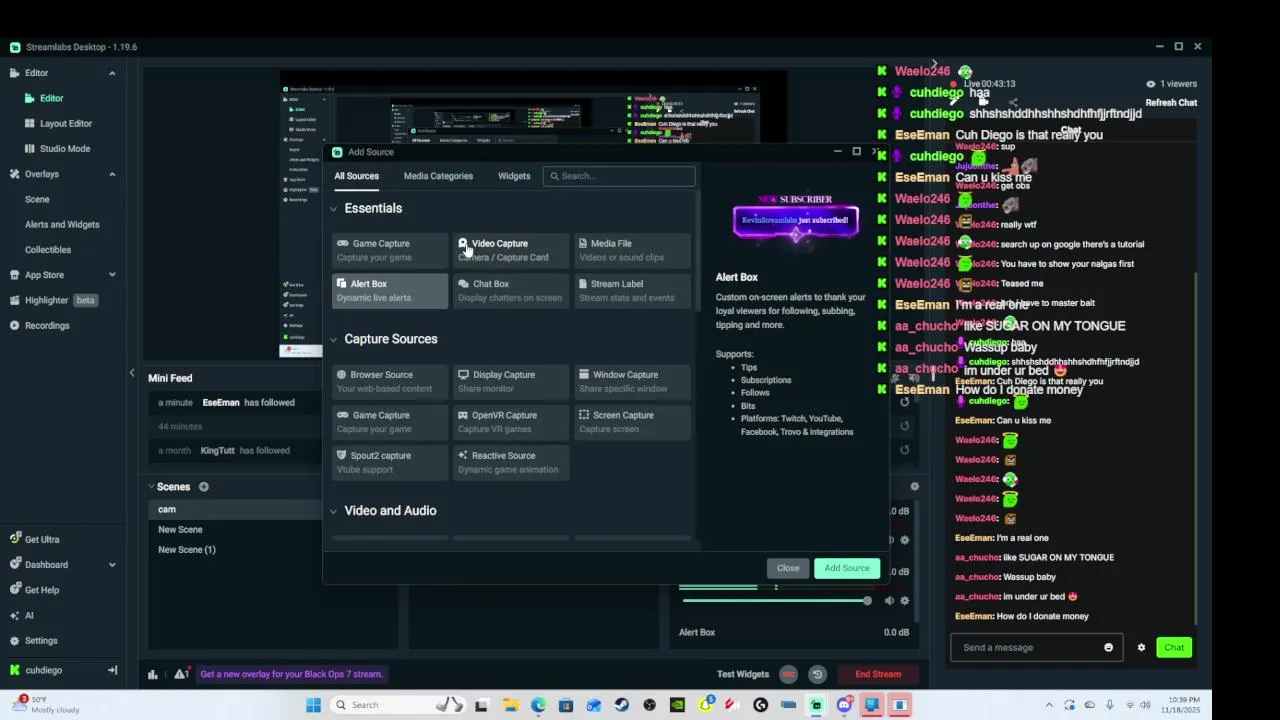1280x720 pixels.
Task: Mute the bottom mixer audio source
Action: click(x=889, y=601)
